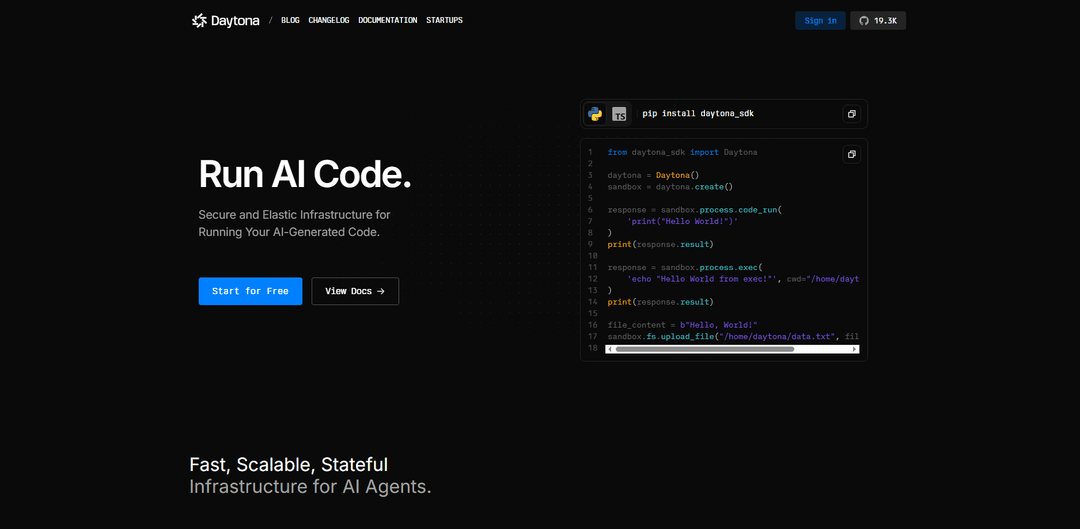This screenshot has height=529, width=1080.
Task: Click 'from daytona_sdk import Daytona' code line
Action: point(682,152)
